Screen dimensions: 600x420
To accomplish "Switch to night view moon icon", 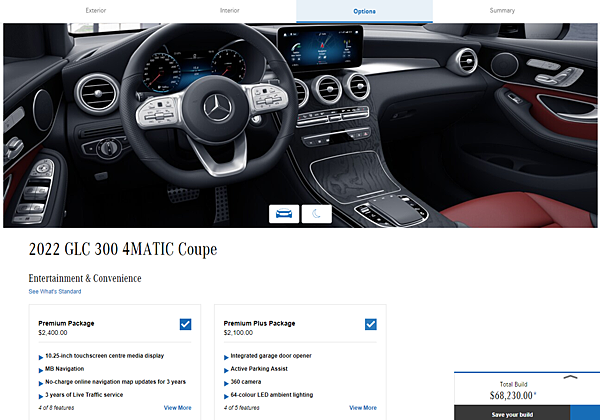I will pos(316,214).
